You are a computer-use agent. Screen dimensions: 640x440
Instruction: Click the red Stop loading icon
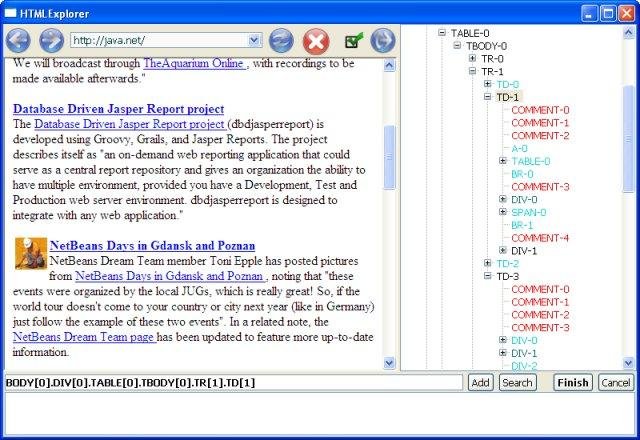(316, 41)
